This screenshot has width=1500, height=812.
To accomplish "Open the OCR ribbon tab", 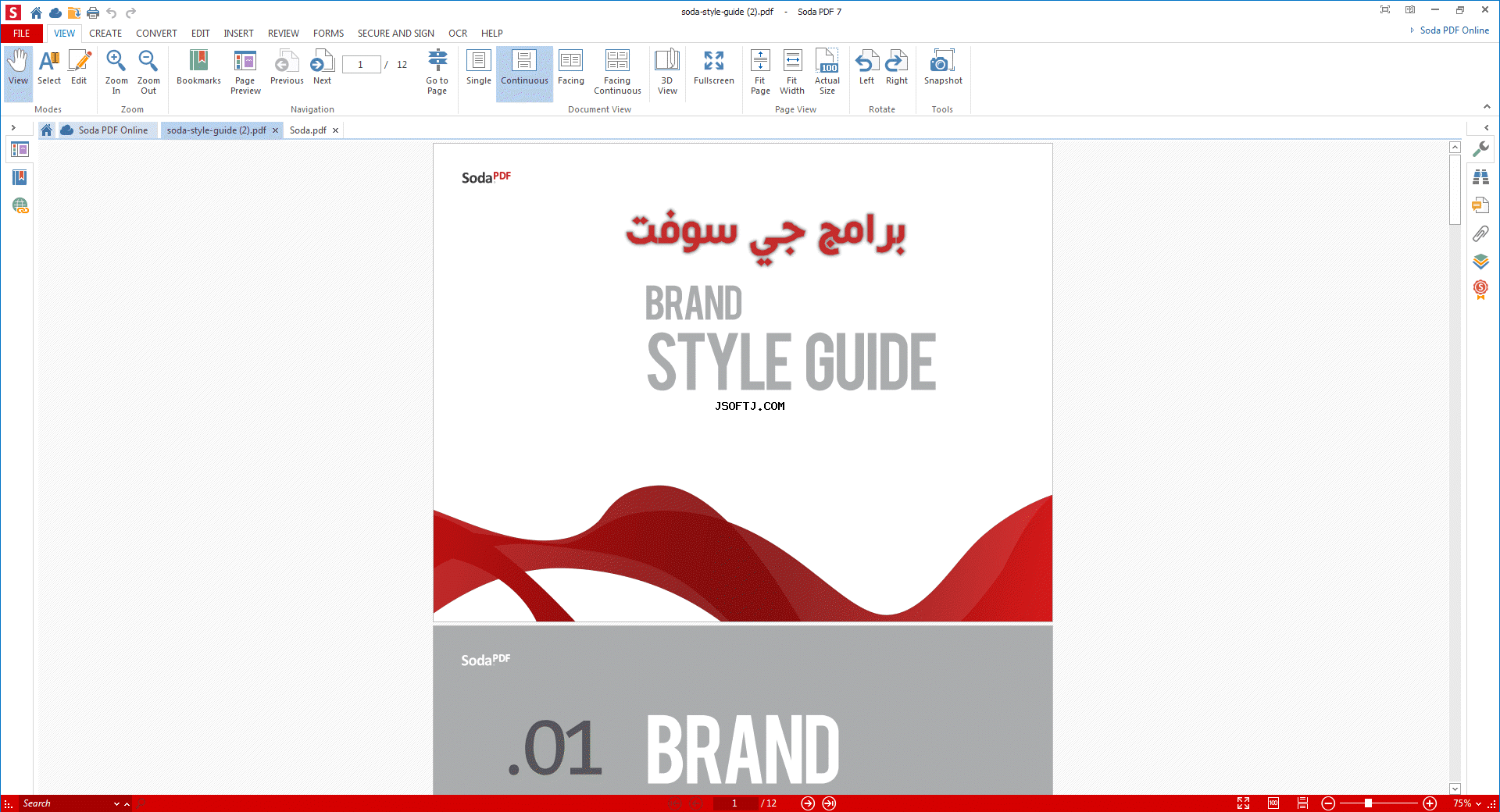I will [x=458, y=34].
